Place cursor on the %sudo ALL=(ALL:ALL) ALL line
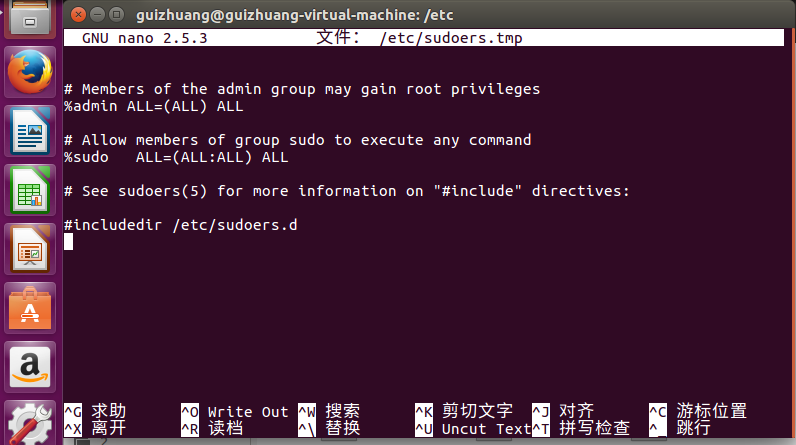 click(x=176, y=157)
